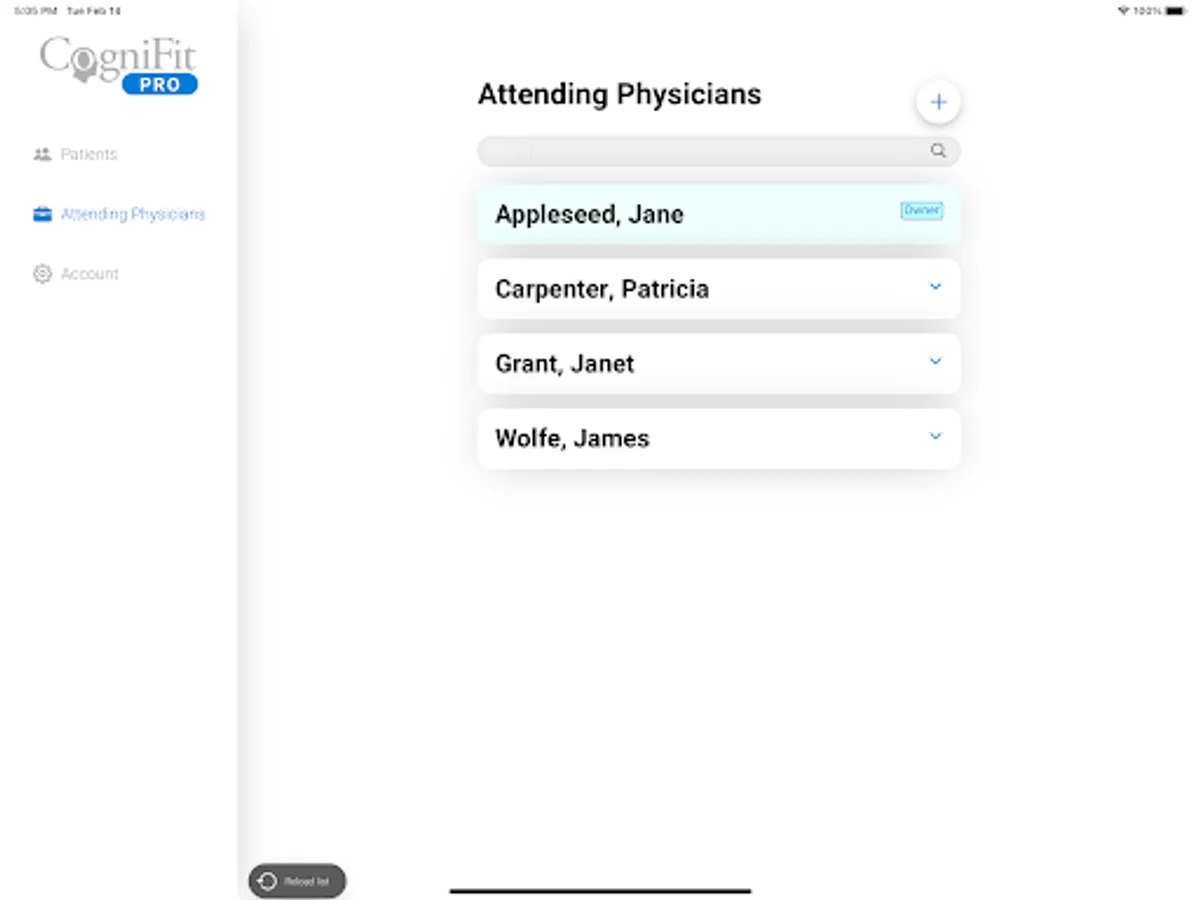Click the CogniFit PRO logo
Viewport: 1200px width, 900px height.
tap(119, 66)
